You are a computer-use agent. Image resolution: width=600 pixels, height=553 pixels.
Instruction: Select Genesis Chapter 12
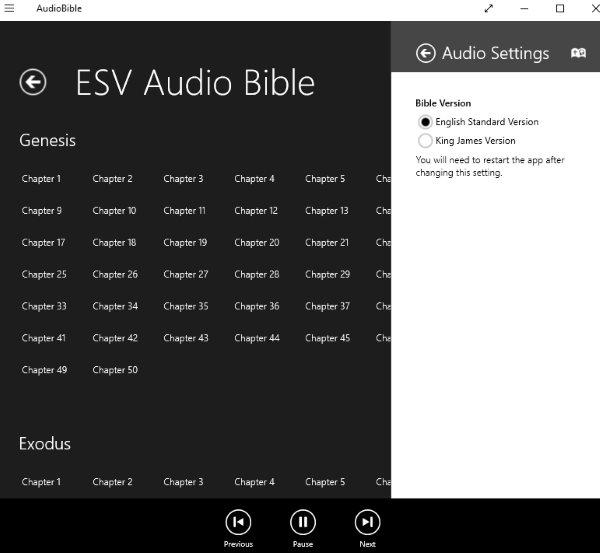[x=256, y=211]
